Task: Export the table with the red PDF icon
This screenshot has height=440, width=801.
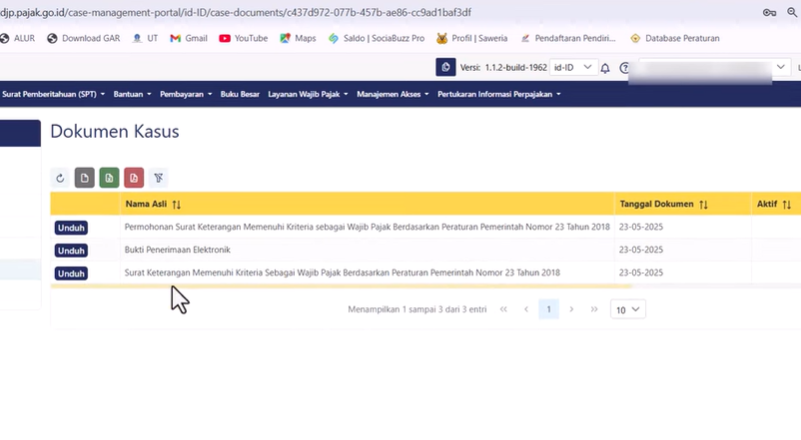Action: tap(133, 178)
